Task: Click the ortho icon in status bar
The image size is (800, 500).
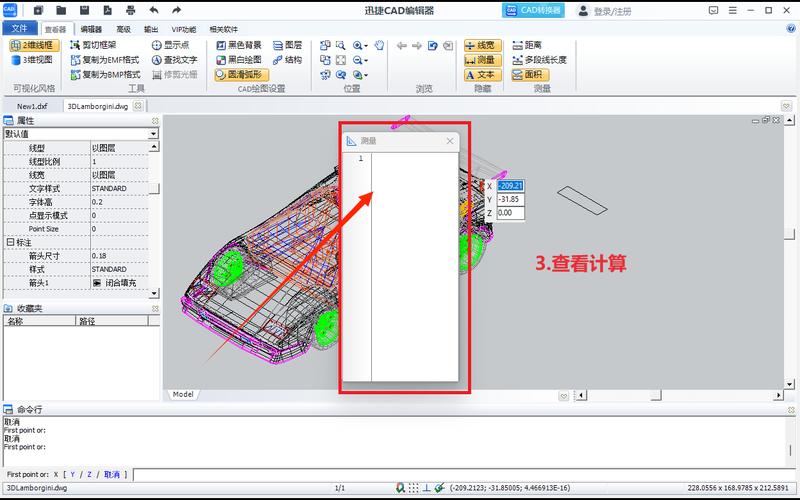Action: [427, 488]
